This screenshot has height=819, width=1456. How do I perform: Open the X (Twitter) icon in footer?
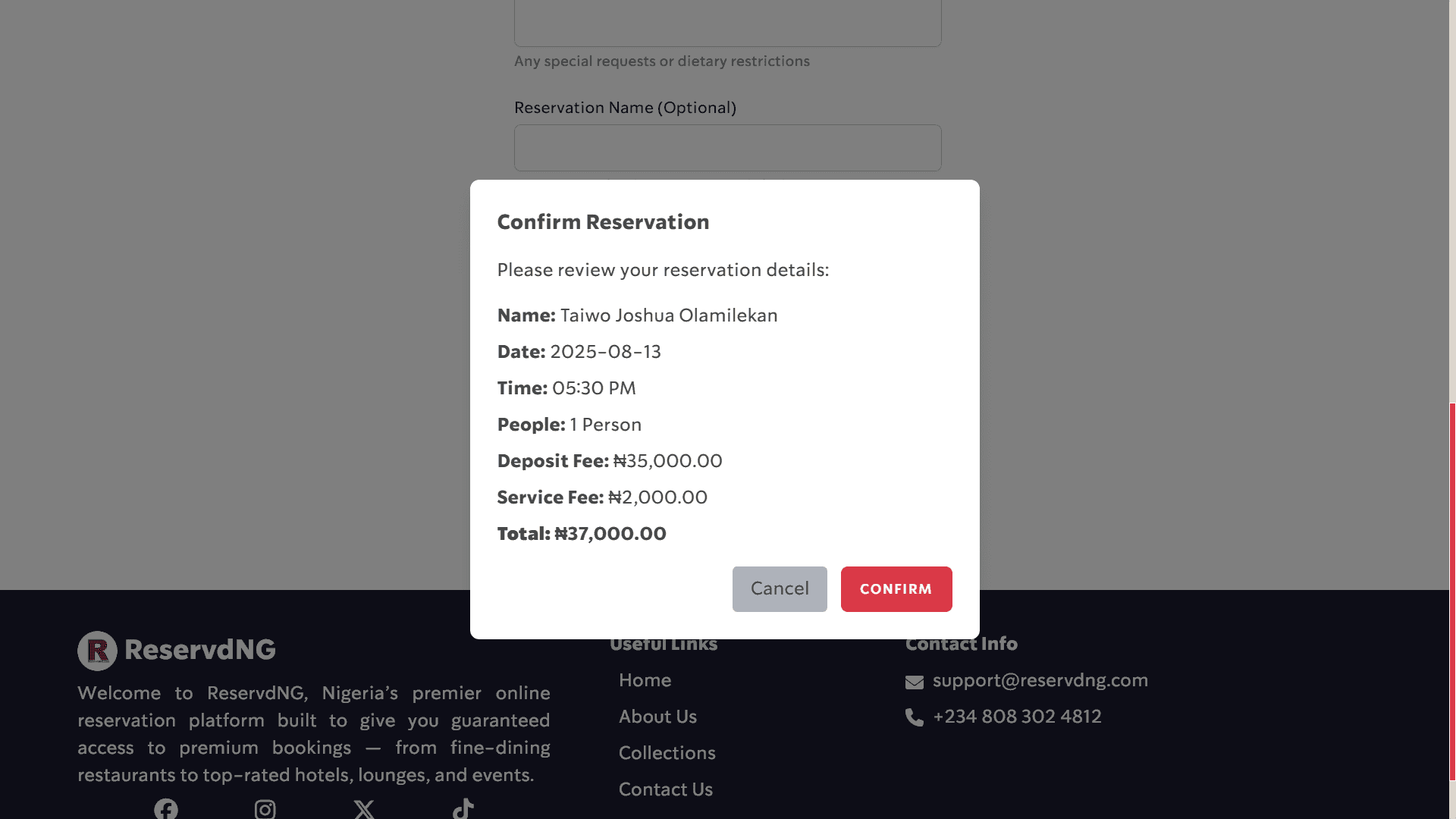(364, 809)
